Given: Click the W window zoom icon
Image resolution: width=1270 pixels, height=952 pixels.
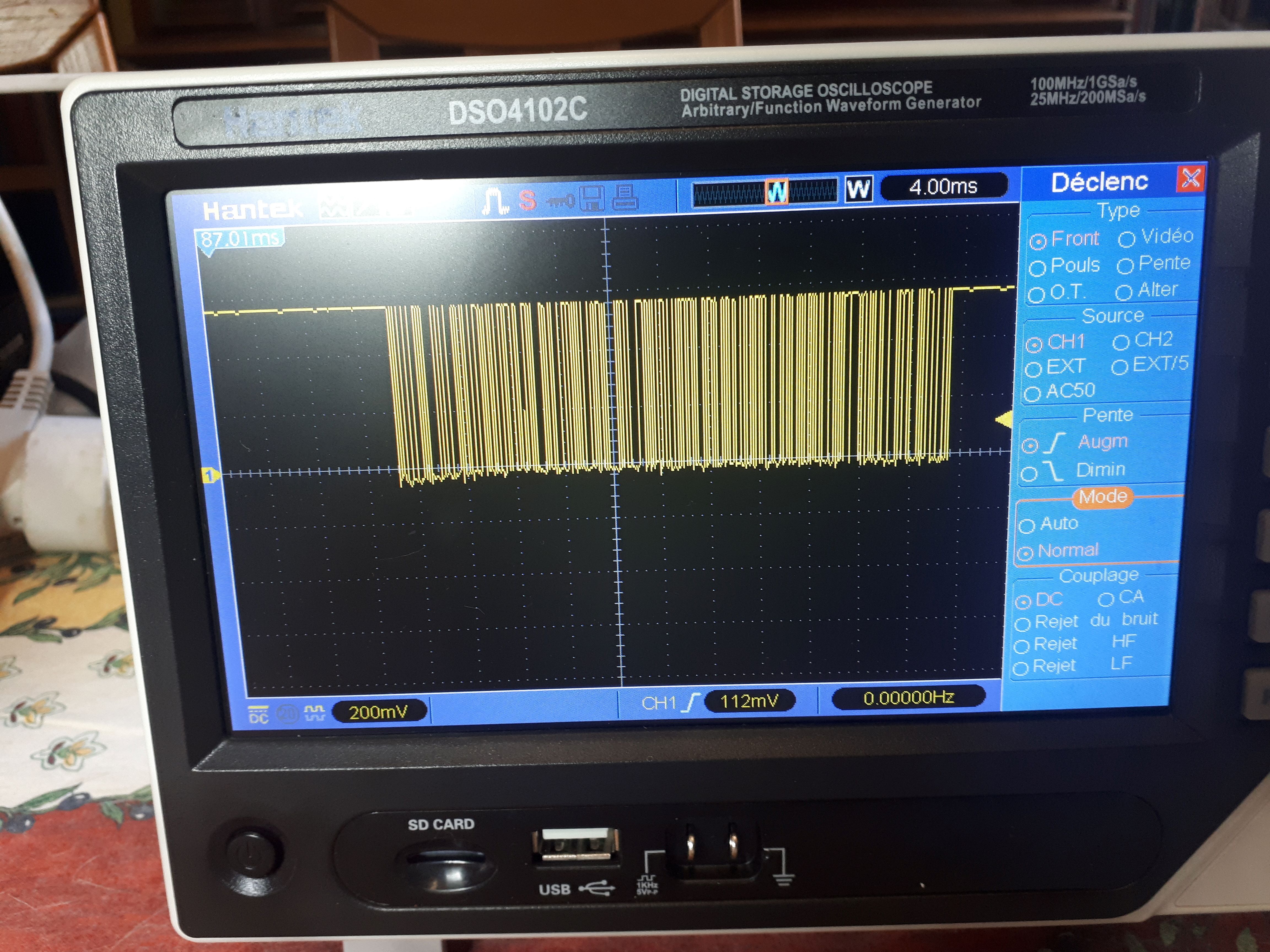Looking at the screenshot, I should coord(858,189).
